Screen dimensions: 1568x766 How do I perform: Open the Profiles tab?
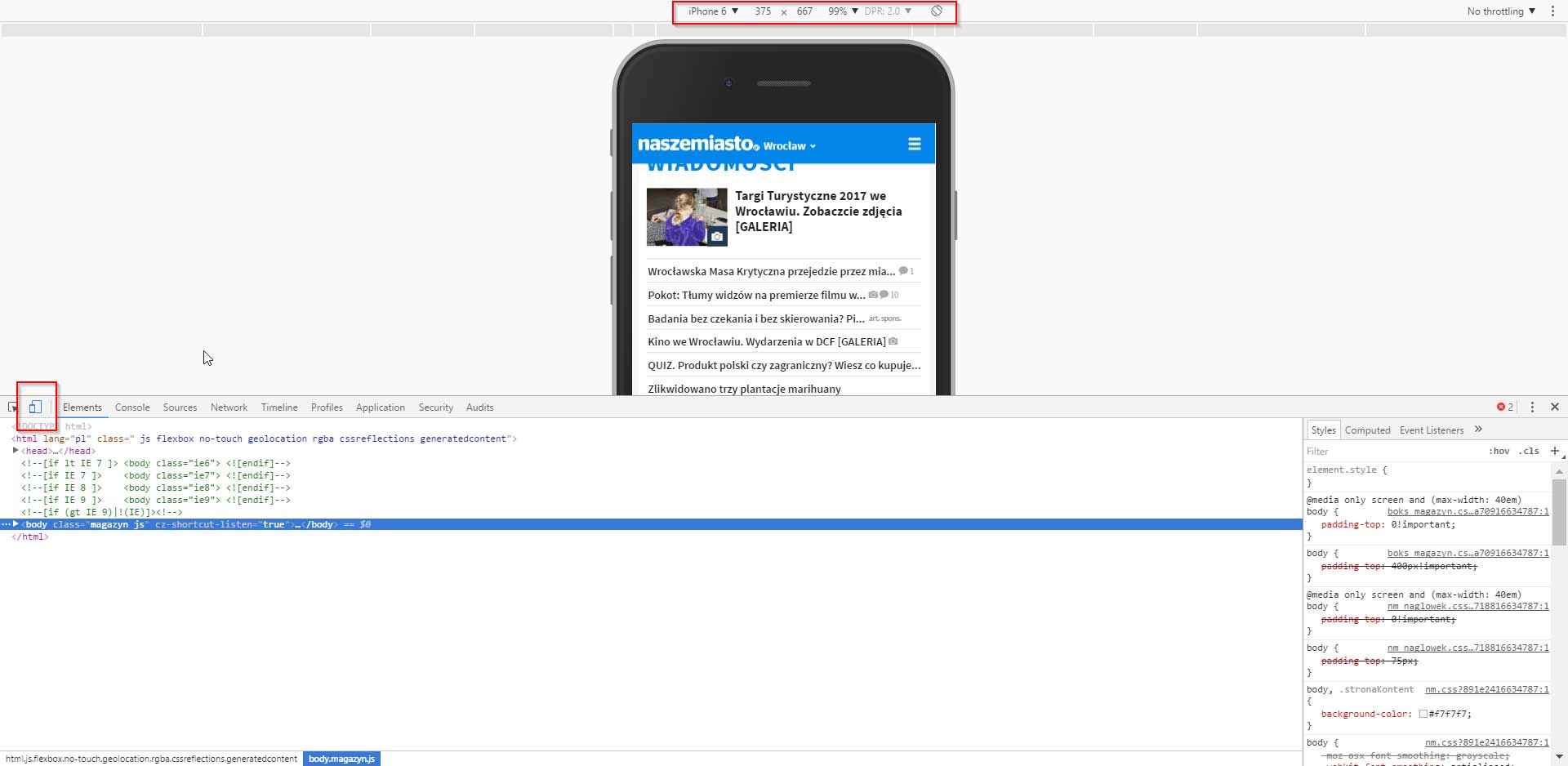click(327, 407)
